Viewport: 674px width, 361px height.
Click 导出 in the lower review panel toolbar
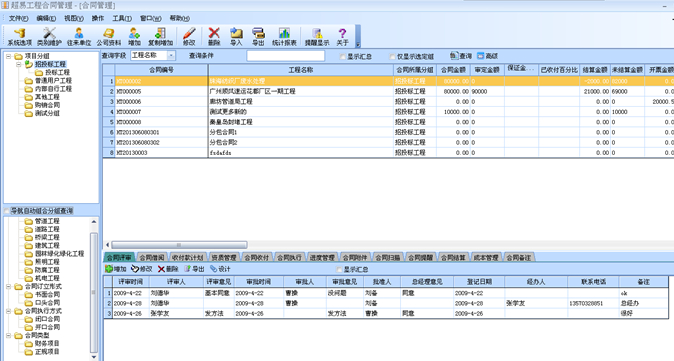tap(194, 269)
